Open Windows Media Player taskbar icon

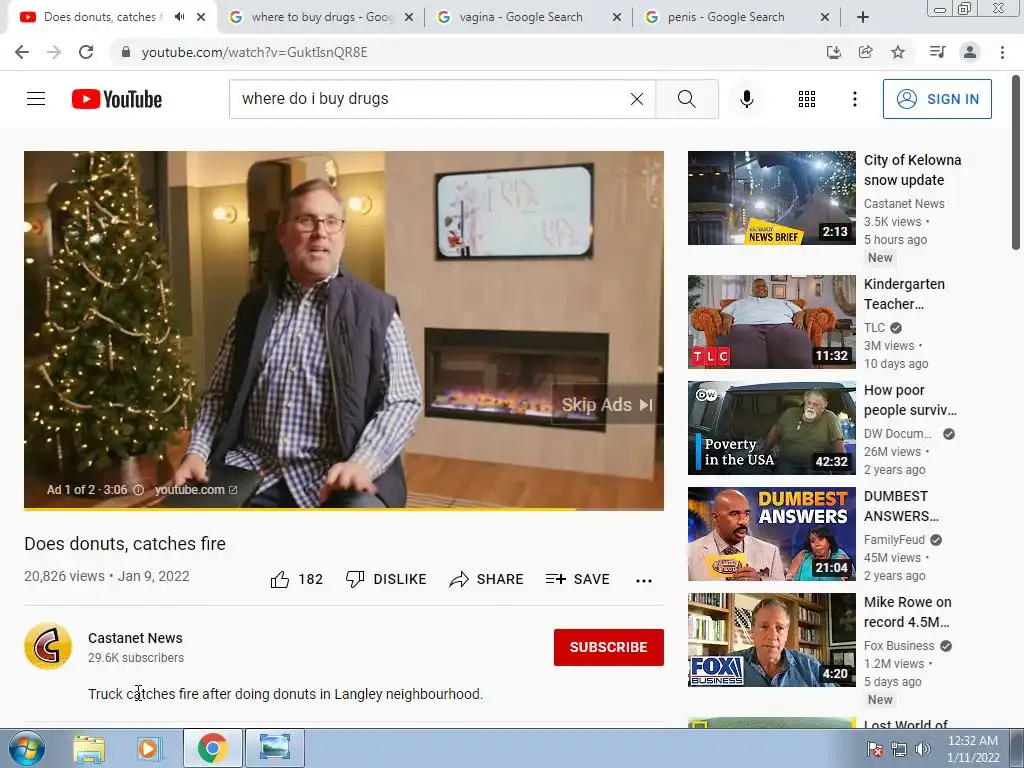pos(148,748)
